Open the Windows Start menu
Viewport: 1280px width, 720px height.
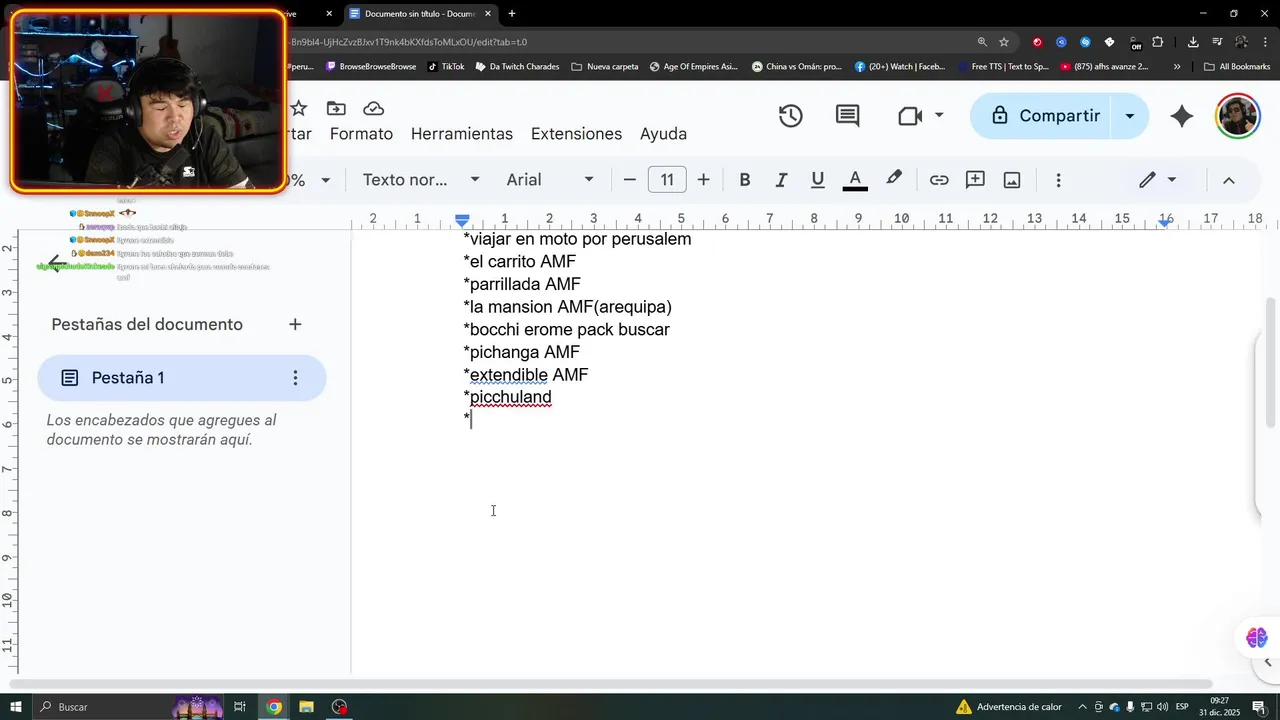point(15,707)
